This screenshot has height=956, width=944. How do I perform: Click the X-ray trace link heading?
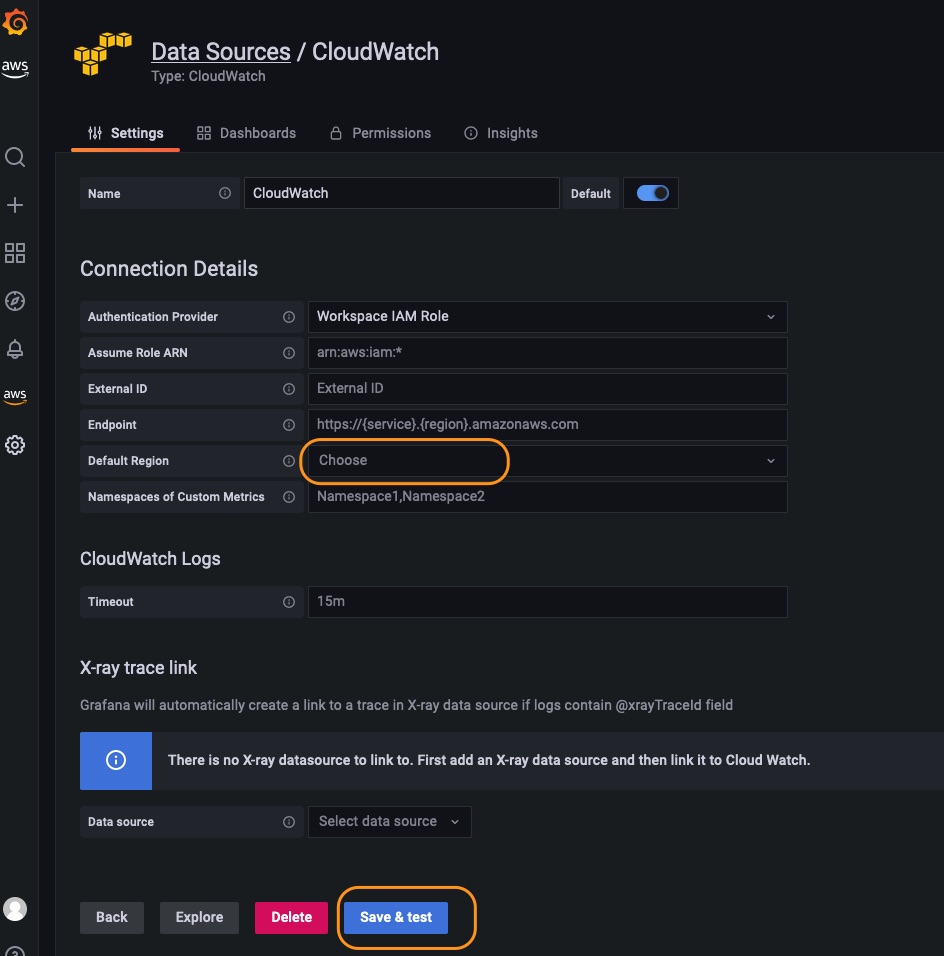pyautogui.click(x=138, y=668)
